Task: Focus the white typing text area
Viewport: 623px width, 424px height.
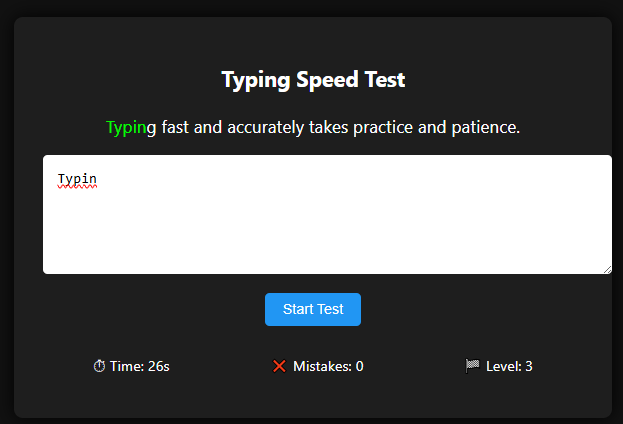Action: [x=326, y=225]
